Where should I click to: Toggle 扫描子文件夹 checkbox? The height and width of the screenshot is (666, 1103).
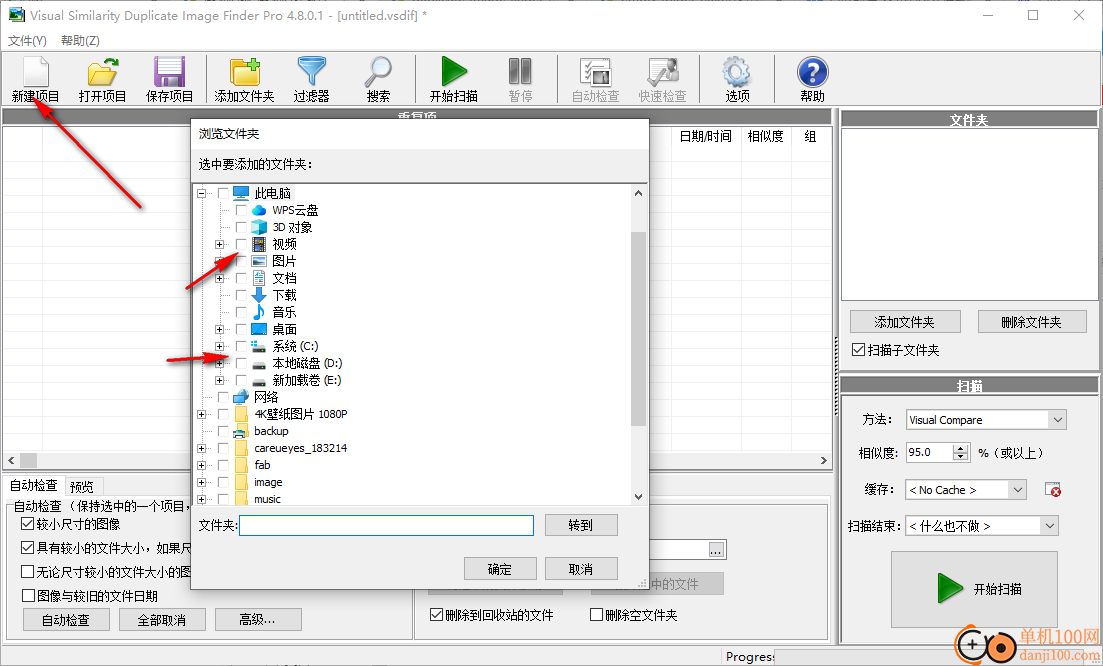[858, 350]
